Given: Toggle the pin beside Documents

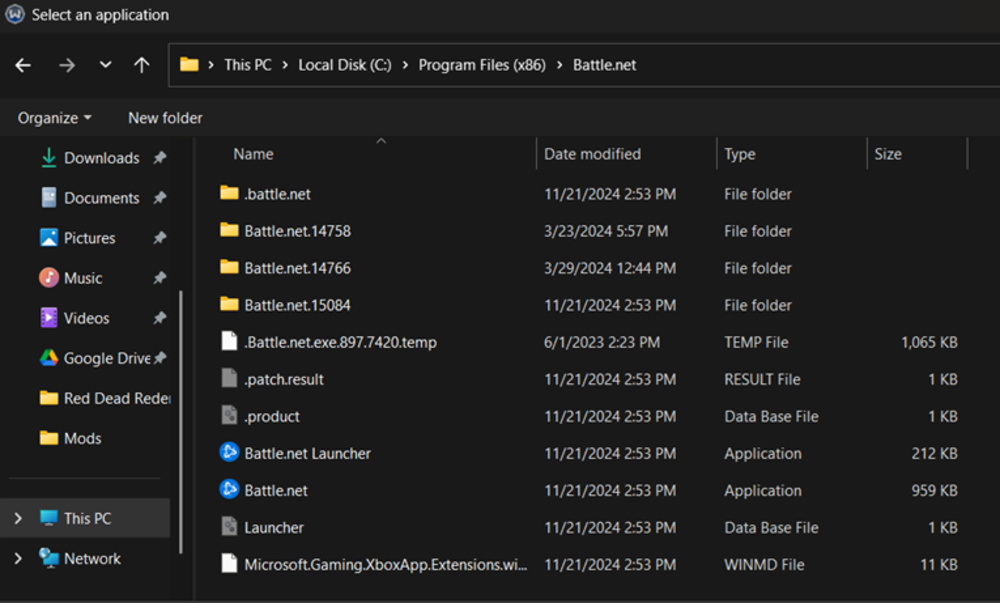Looking at the screenshot, I should tap(158, 198).
